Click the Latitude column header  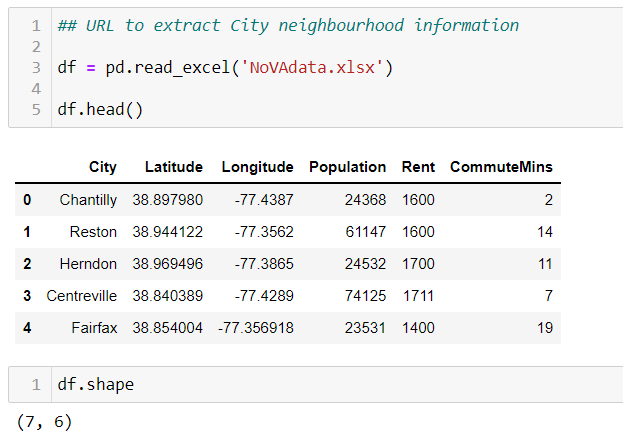(174, 167)
